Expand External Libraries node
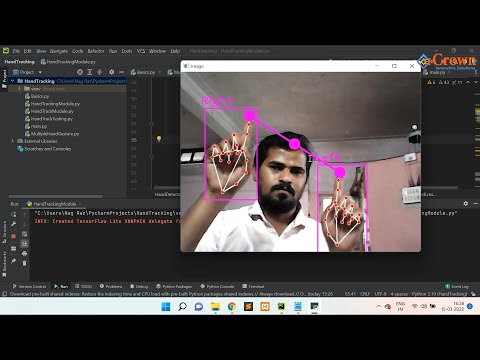The height and width of the screenshot is (360, 480). pos(13,141)
